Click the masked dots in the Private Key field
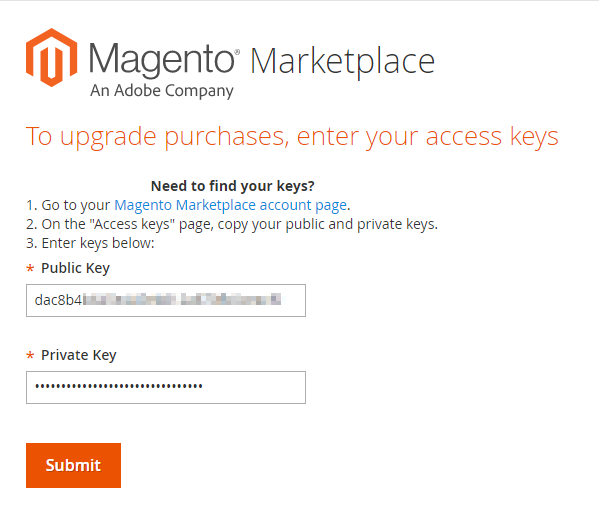The height and width of the screenshot is (521, 599). [119, 387]
